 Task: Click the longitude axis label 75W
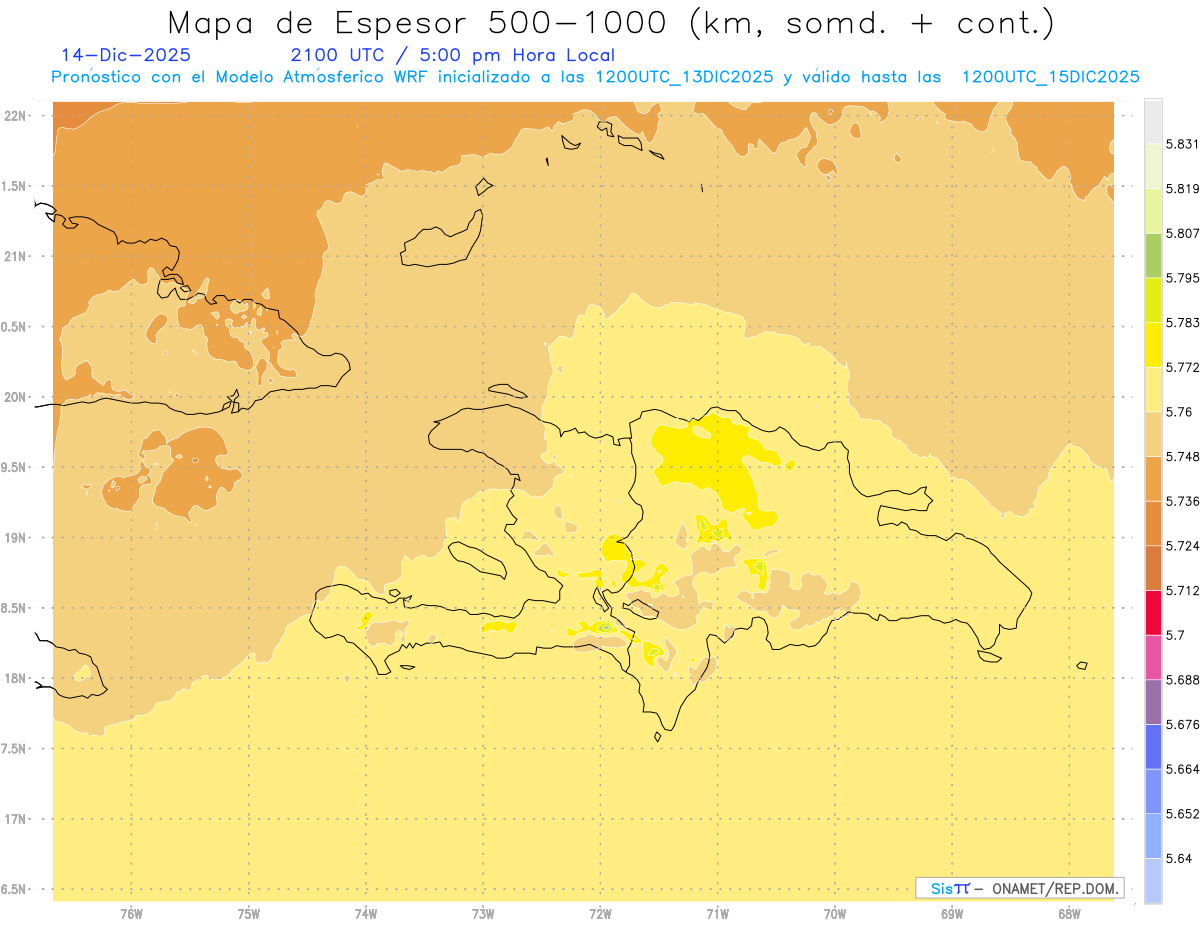point(249,914)
